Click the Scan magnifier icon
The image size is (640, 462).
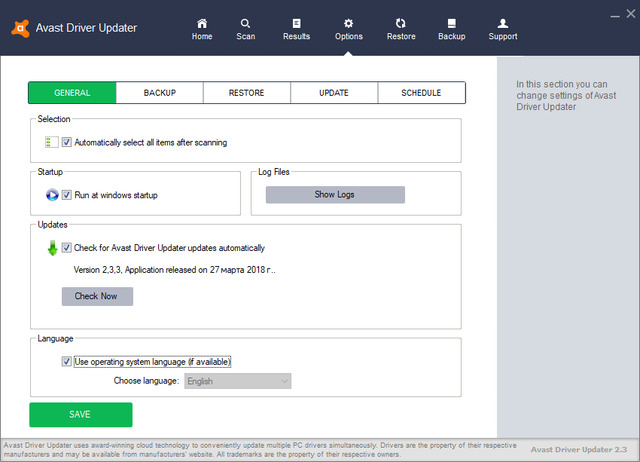coord(245,23)
